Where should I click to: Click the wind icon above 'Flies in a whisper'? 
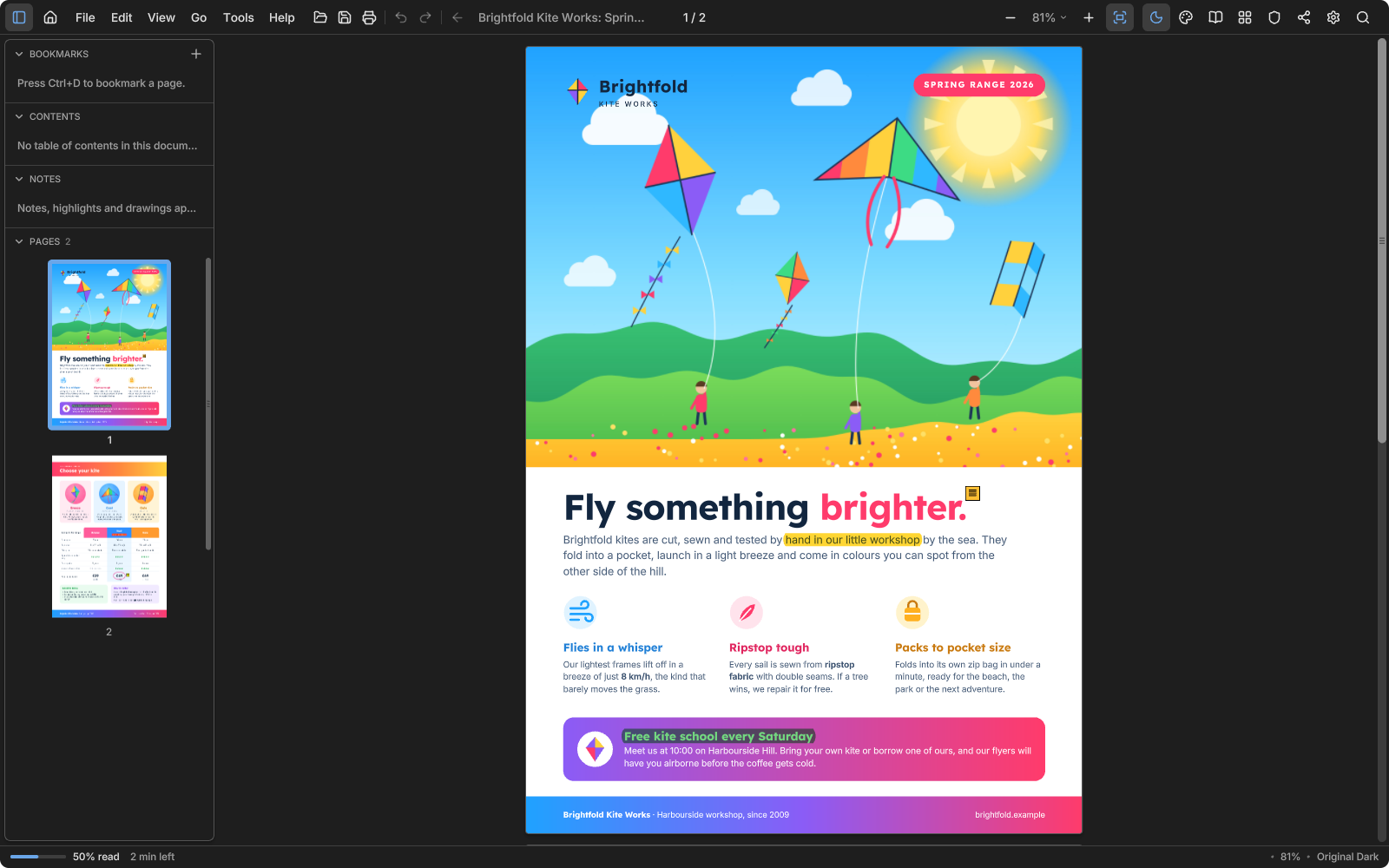[x=580, y=613]
